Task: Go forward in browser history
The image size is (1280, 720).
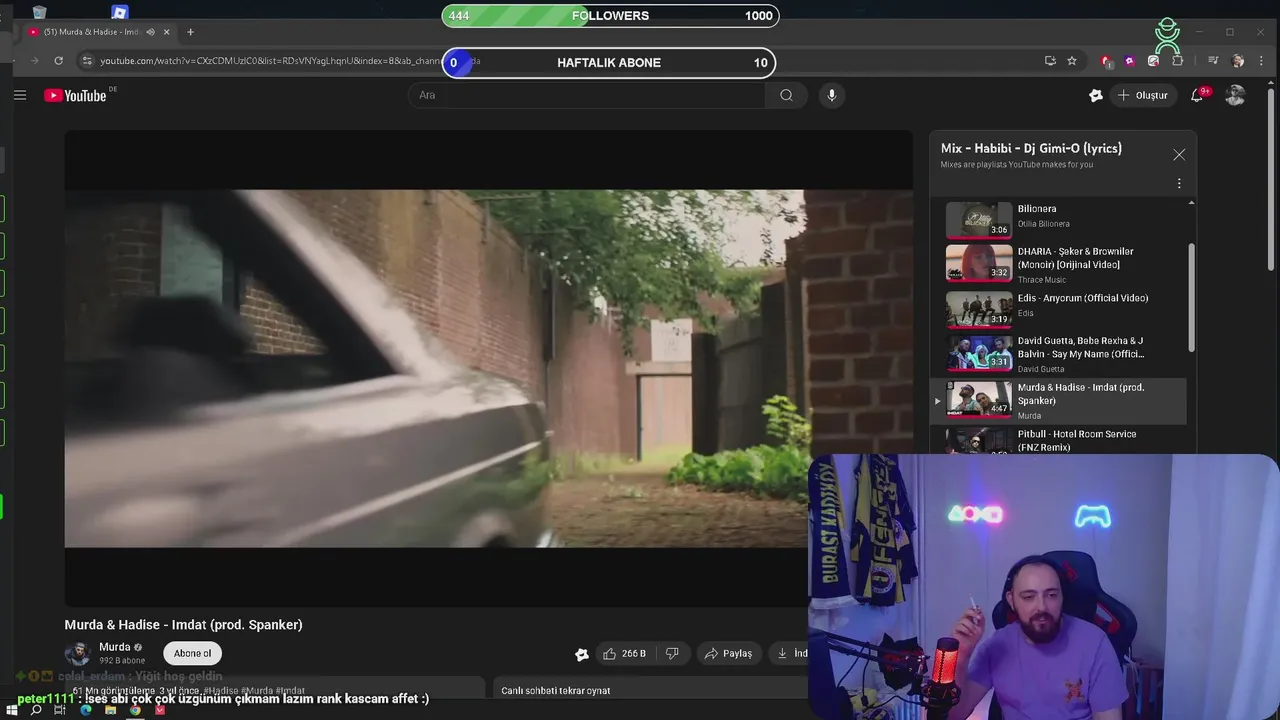Action: 35,61
